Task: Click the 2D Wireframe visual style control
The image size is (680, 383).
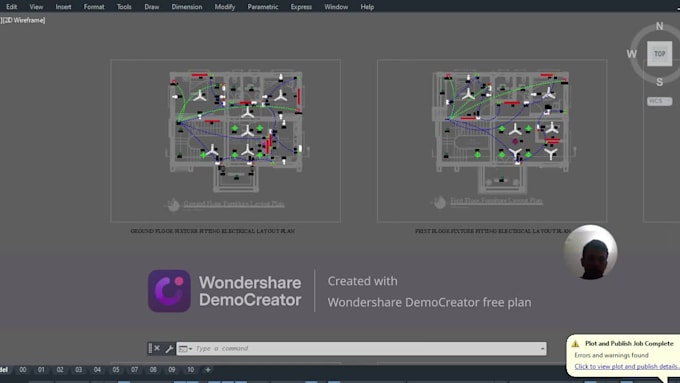Action: point(24,20)
